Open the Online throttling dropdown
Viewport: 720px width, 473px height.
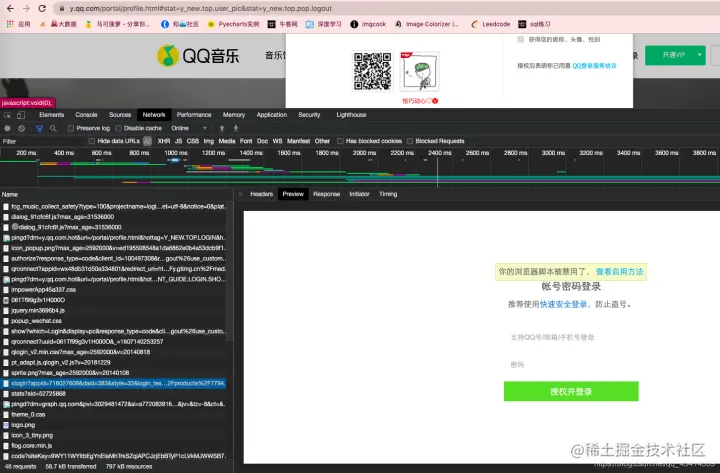coord(189,129)
